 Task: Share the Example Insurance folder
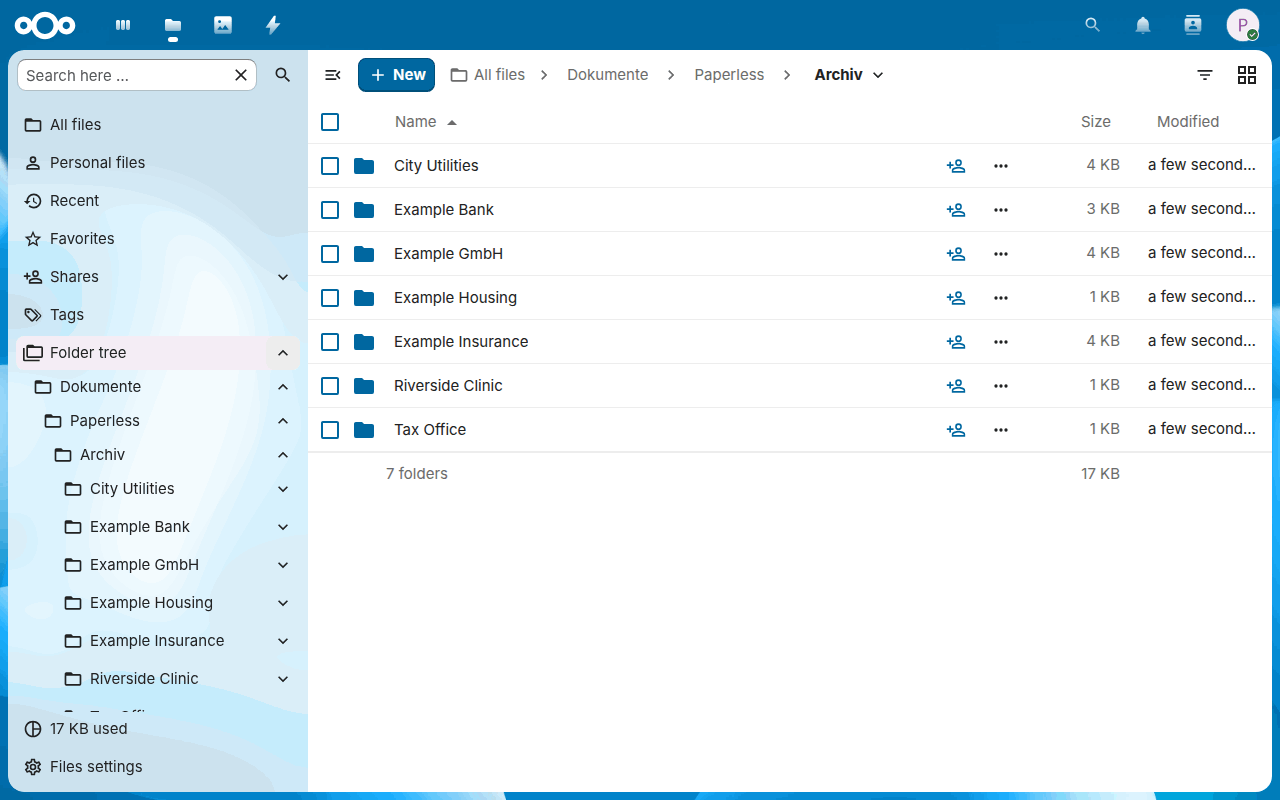956,342
